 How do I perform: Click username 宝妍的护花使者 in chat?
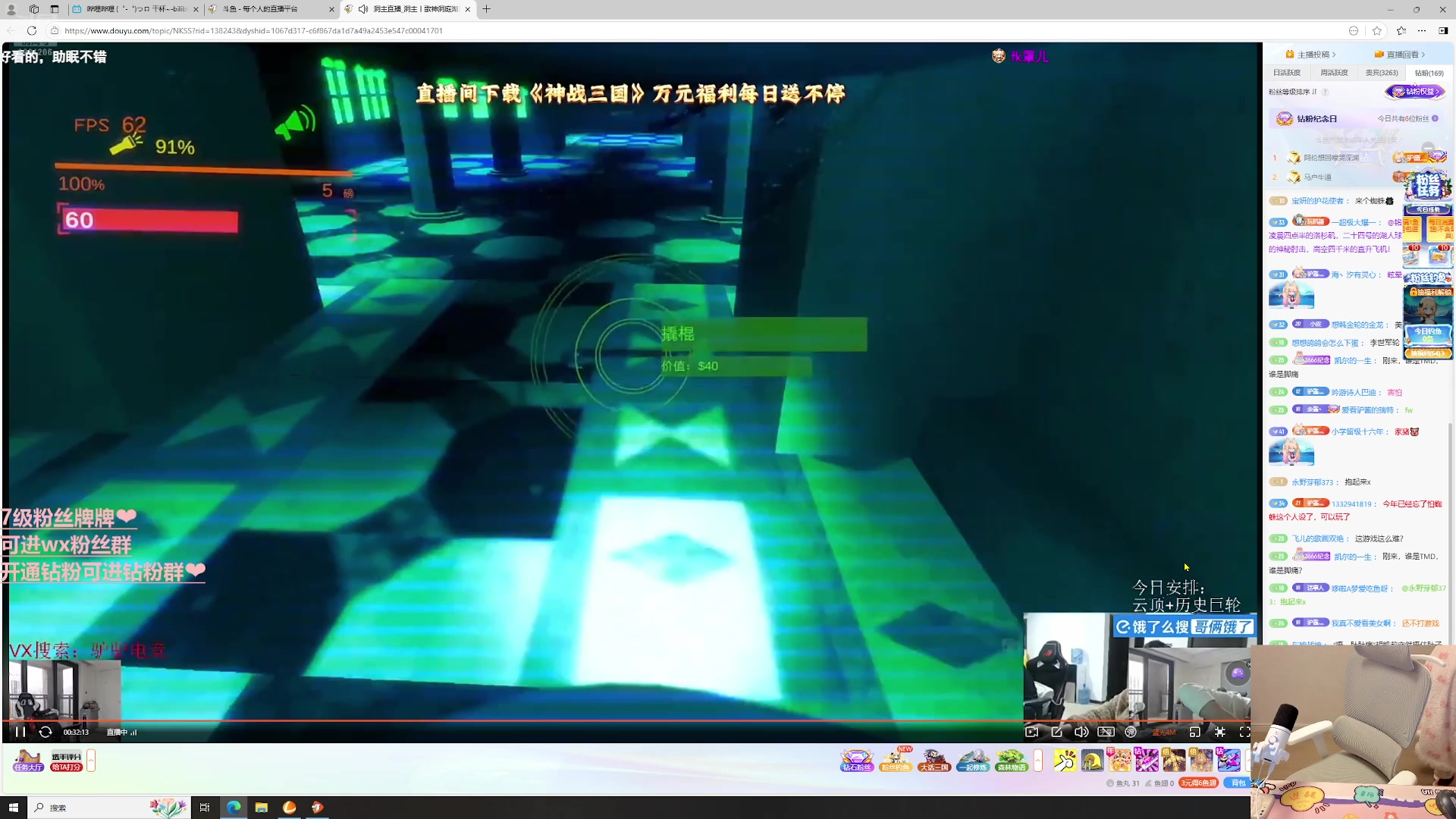[1318, 201]
